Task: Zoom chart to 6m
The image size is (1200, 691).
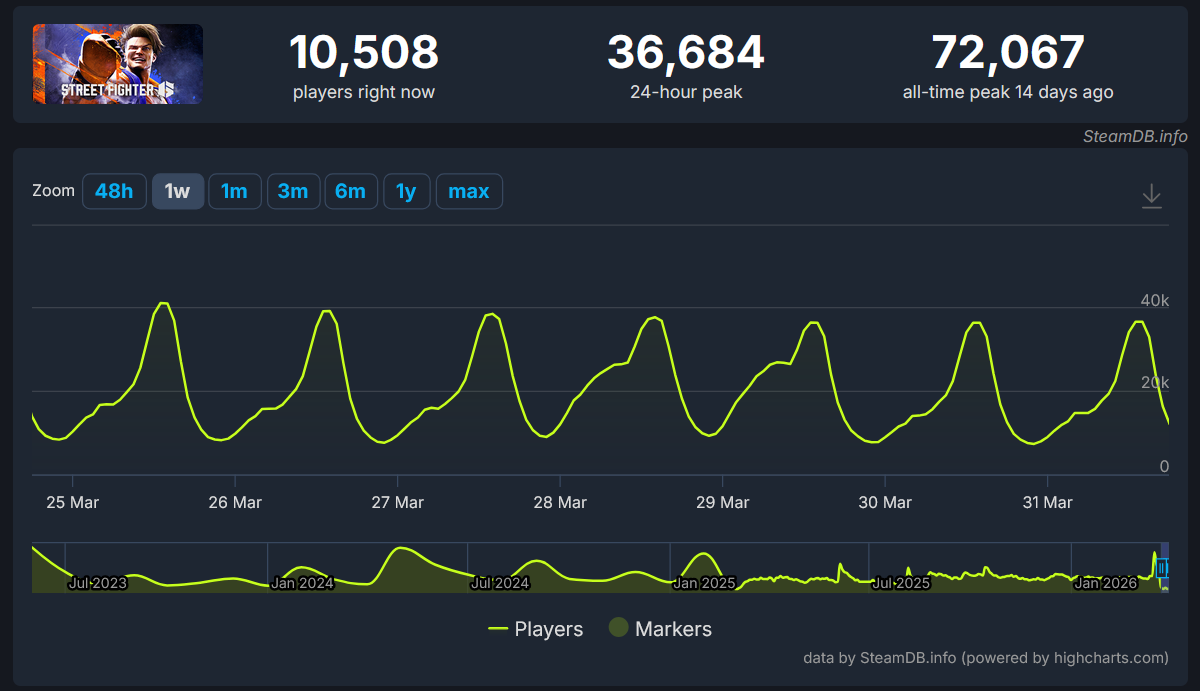Action: 351,191
